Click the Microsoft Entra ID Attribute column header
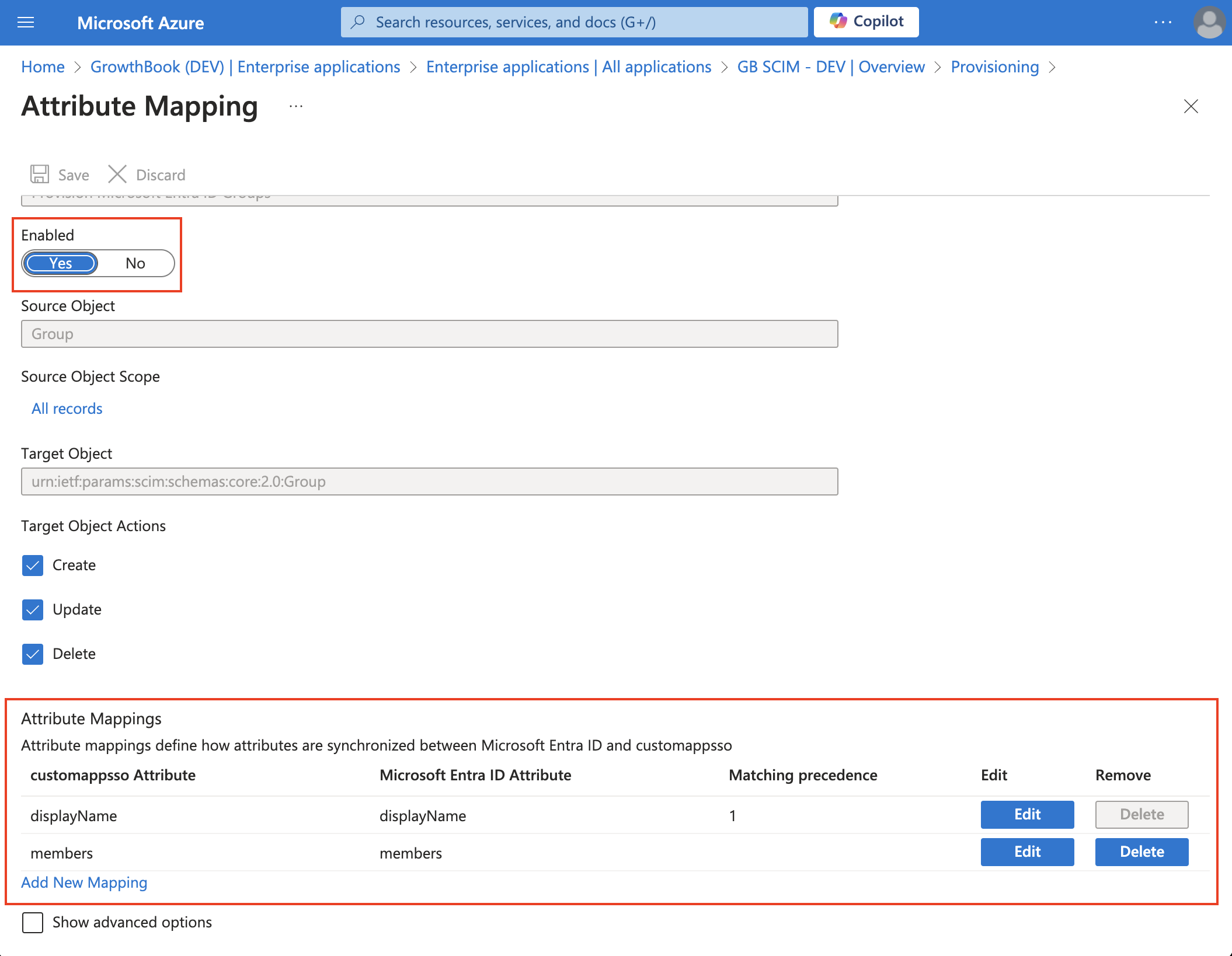The height and width of the screenshot is (956, 1232). tap(475, 775)
